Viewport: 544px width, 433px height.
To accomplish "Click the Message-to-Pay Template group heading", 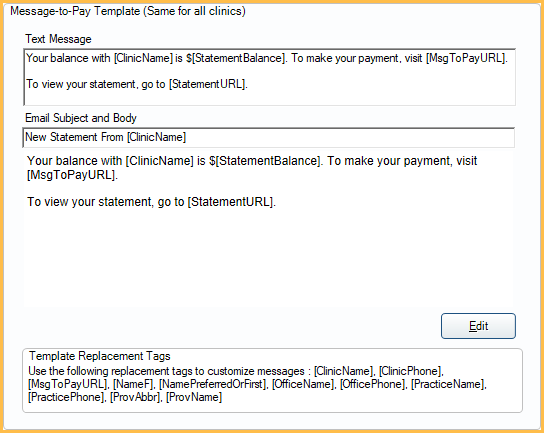I will click(x=128, y=11).
